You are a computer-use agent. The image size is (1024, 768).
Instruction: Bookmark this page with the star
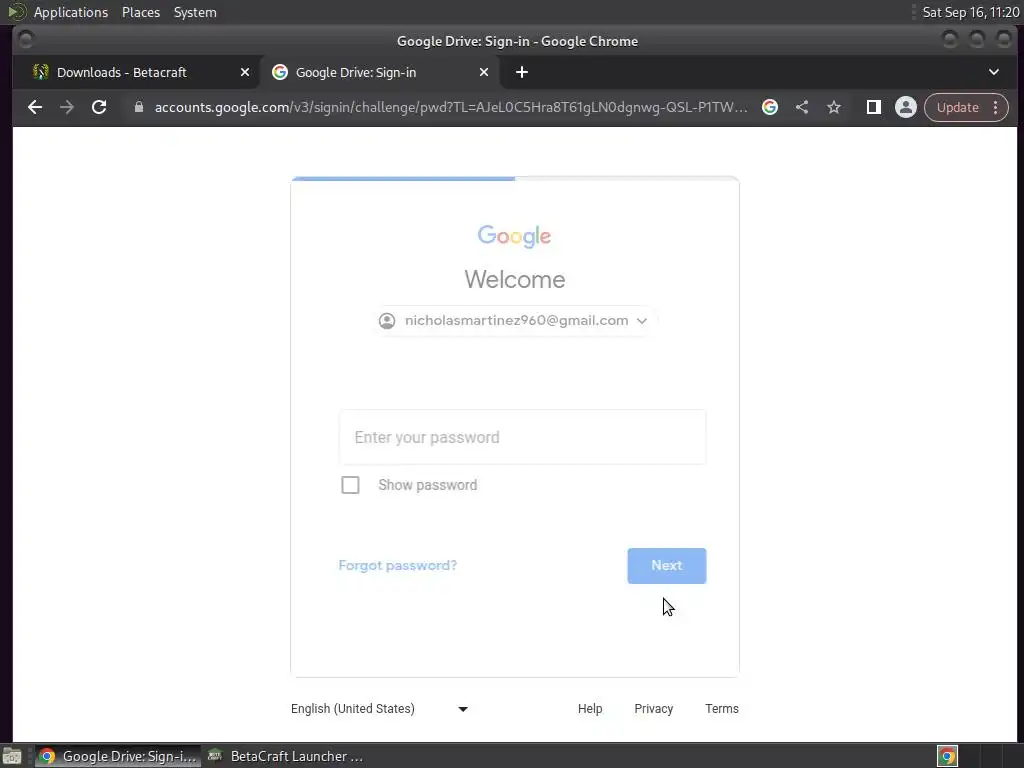pos(834,107)
